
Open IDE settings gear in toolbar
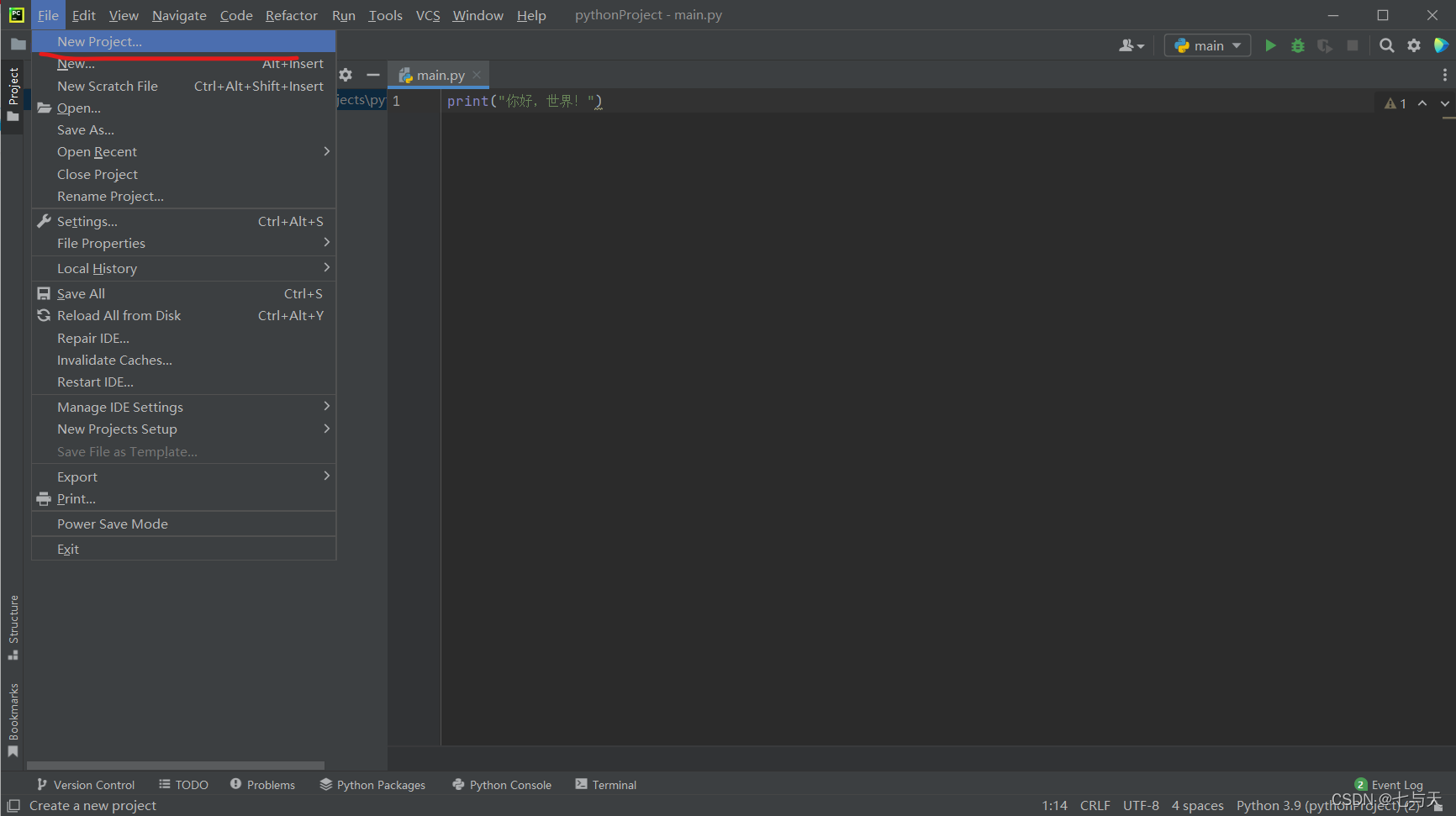point(1414,45)
